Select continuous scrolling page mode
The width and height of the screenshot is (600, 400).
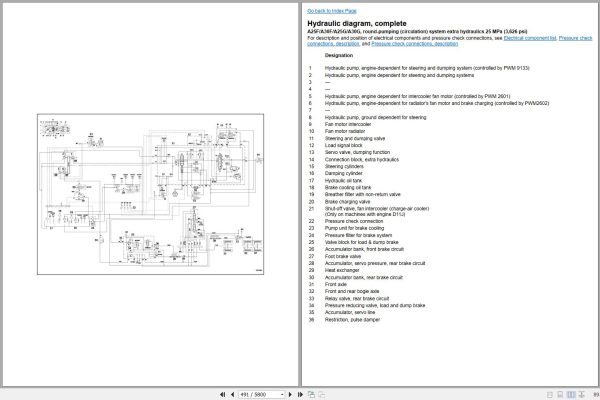pos(560,394)
